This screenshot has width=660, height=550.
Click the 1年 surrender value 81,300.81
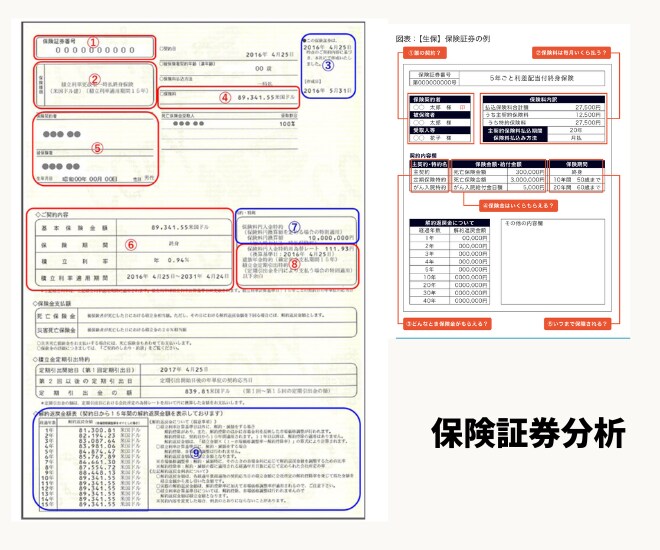pos(97,430)
